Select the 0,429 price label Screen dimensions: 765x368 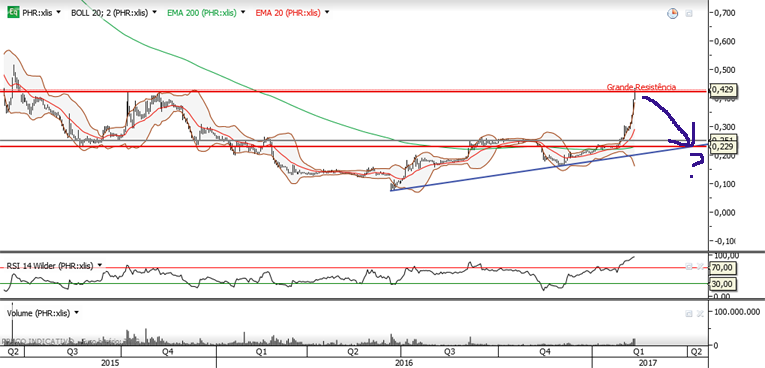click(x=724, y=90)
